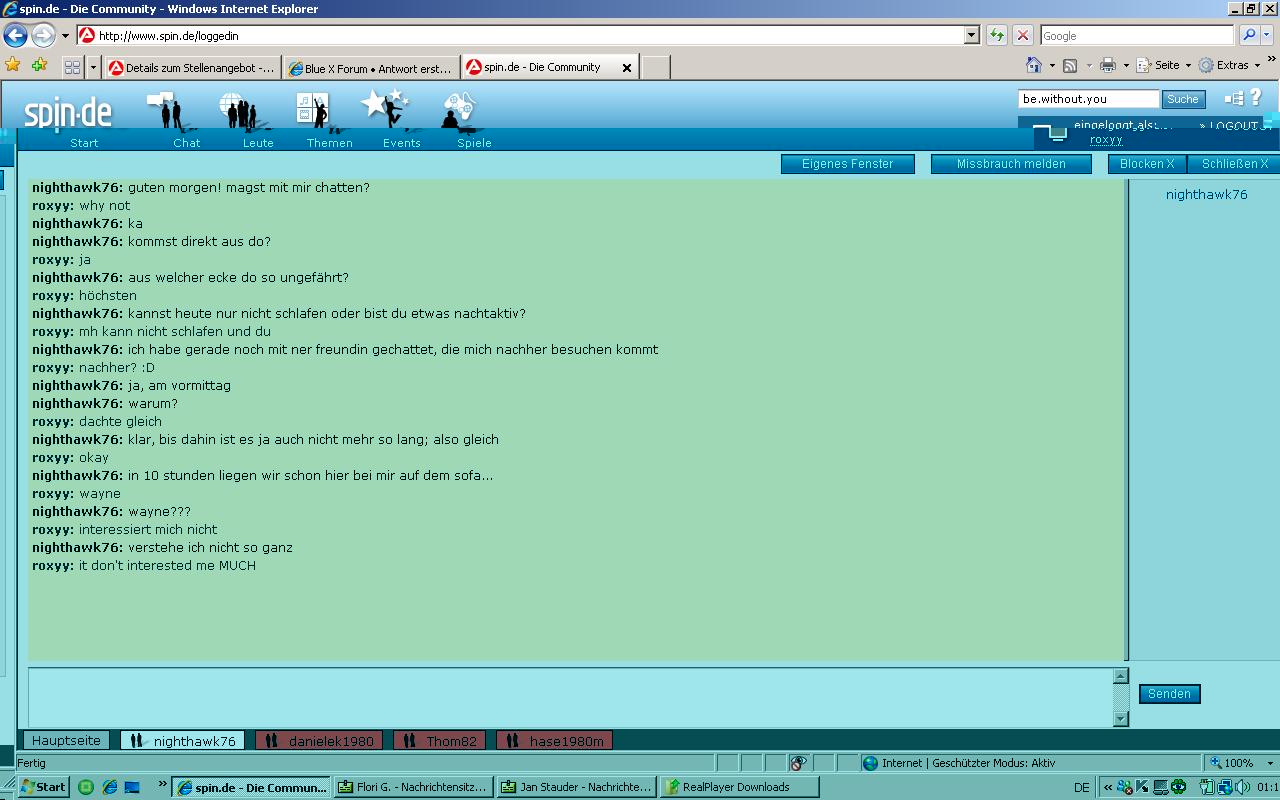Click the browser back arrow
The height and width of the screenshot is (800, 1280).
(x=15, y=36)
